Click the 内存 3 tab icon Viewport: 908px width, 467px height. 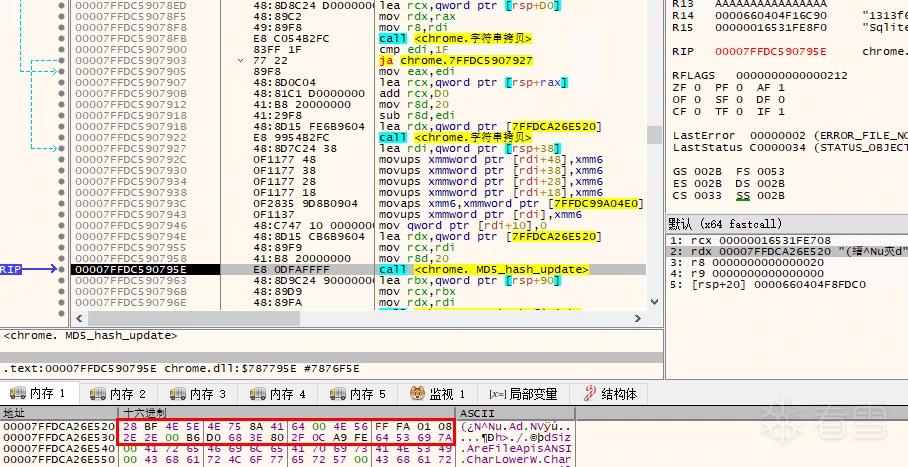178,394
